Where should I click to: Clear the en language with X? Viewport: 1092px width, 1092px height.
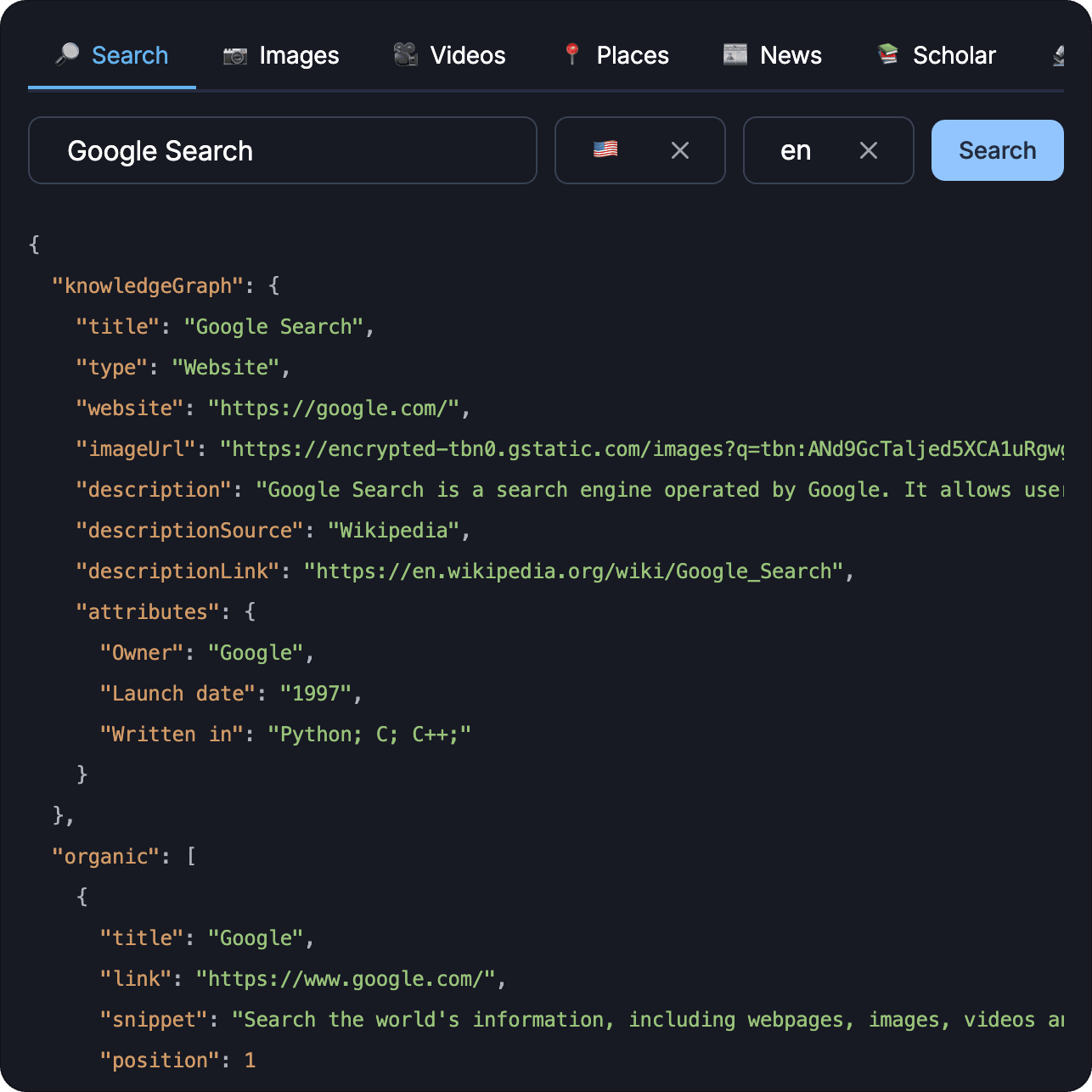pos(869,150)
